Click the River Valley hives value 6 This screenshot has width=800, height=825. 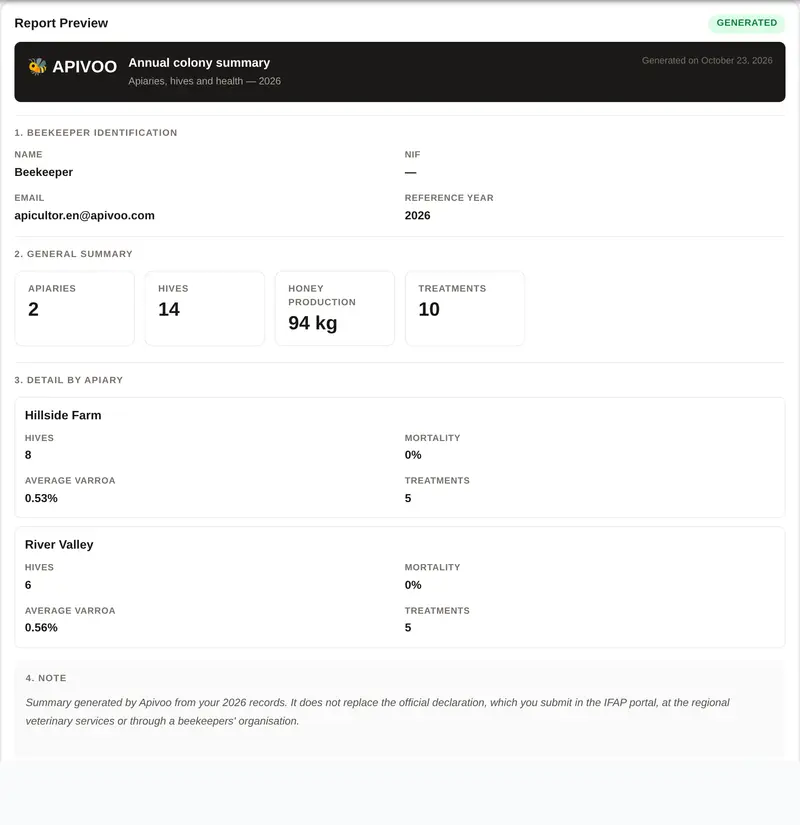[28, 585]
